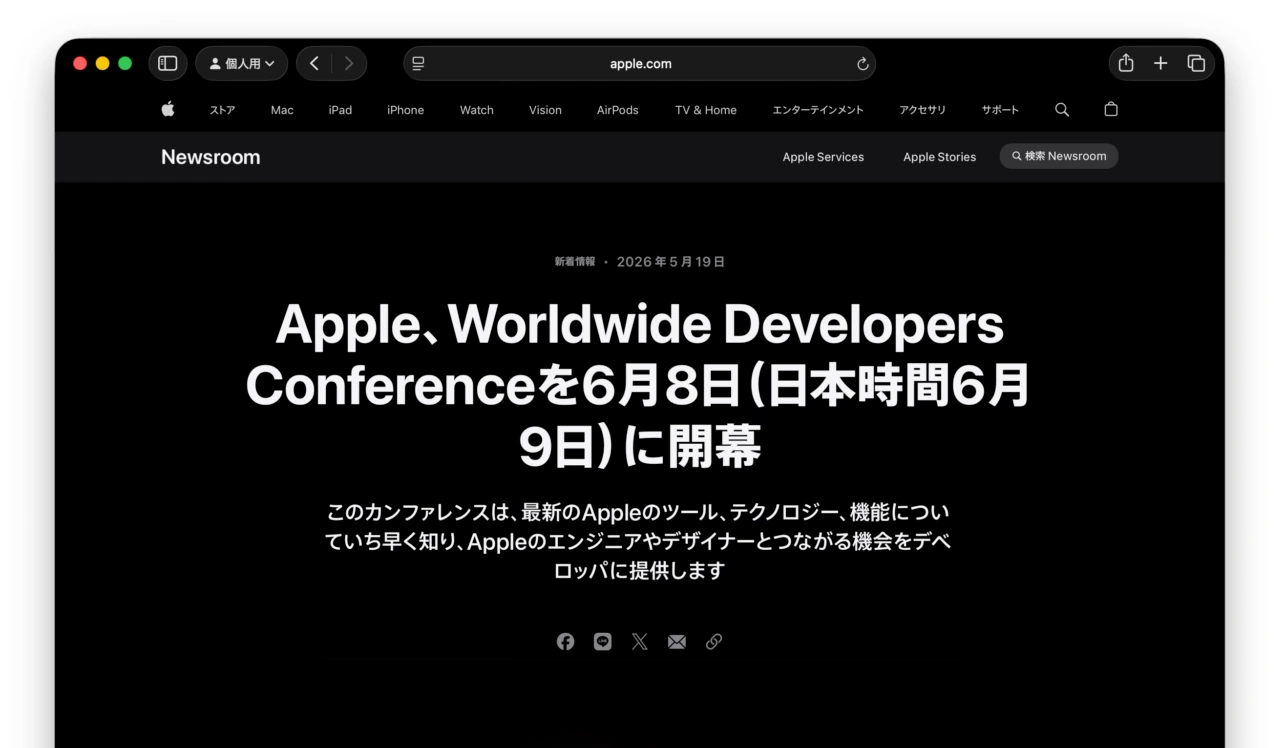This screenshot has width=1280, height=748.
Task: Open the アクセサリ menu item
Action: point(922,110)
